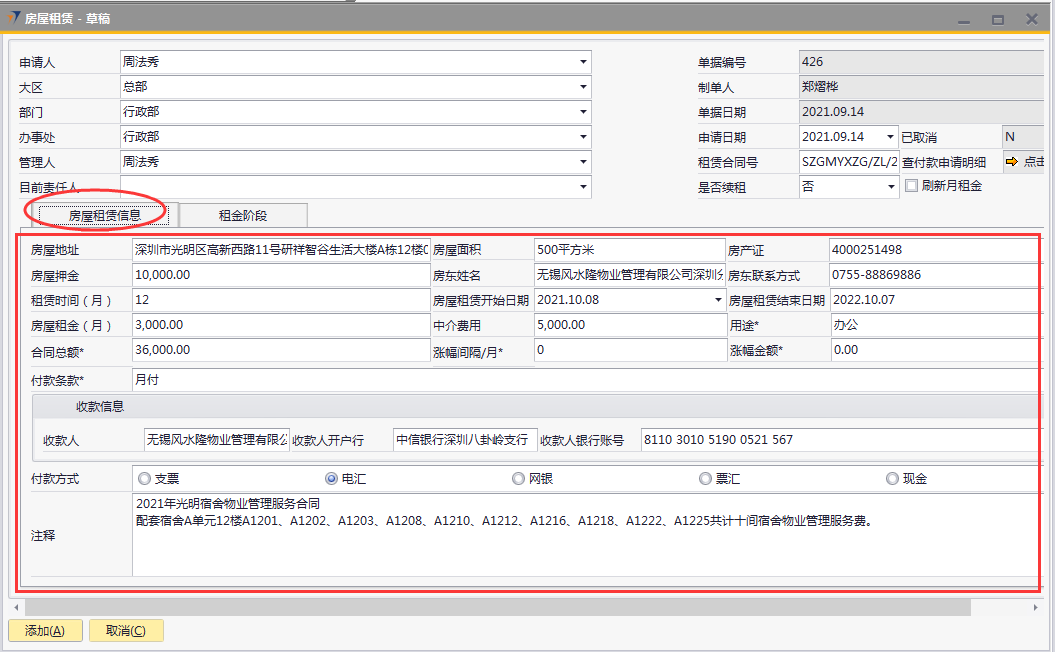Maximize the 房屋租赁 window

(997, 19)
